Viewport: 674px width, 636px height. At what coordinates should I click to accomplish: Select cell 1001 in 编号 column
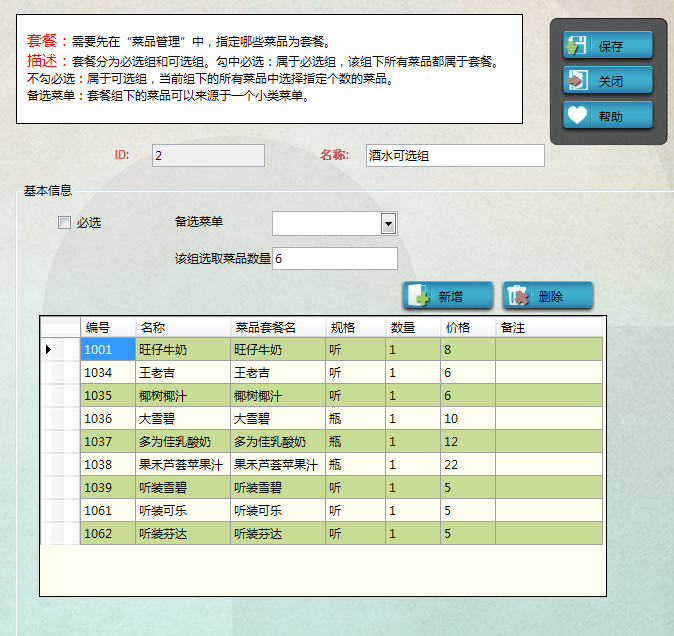108,349
